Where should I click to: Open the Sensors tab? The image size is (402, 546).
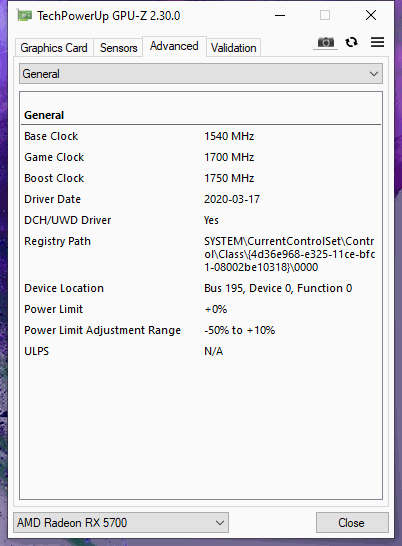(x=118, y=48)
